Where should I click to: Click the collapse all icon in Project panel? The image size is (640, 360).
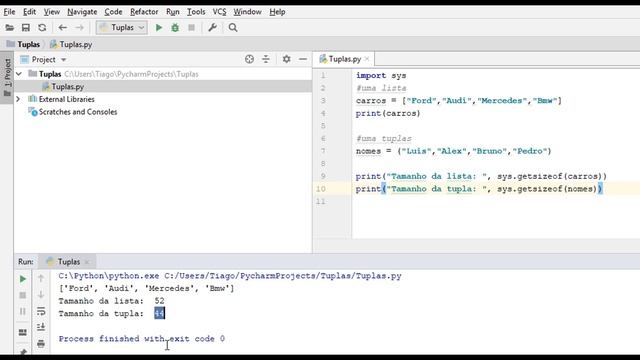tap(266, 59)
